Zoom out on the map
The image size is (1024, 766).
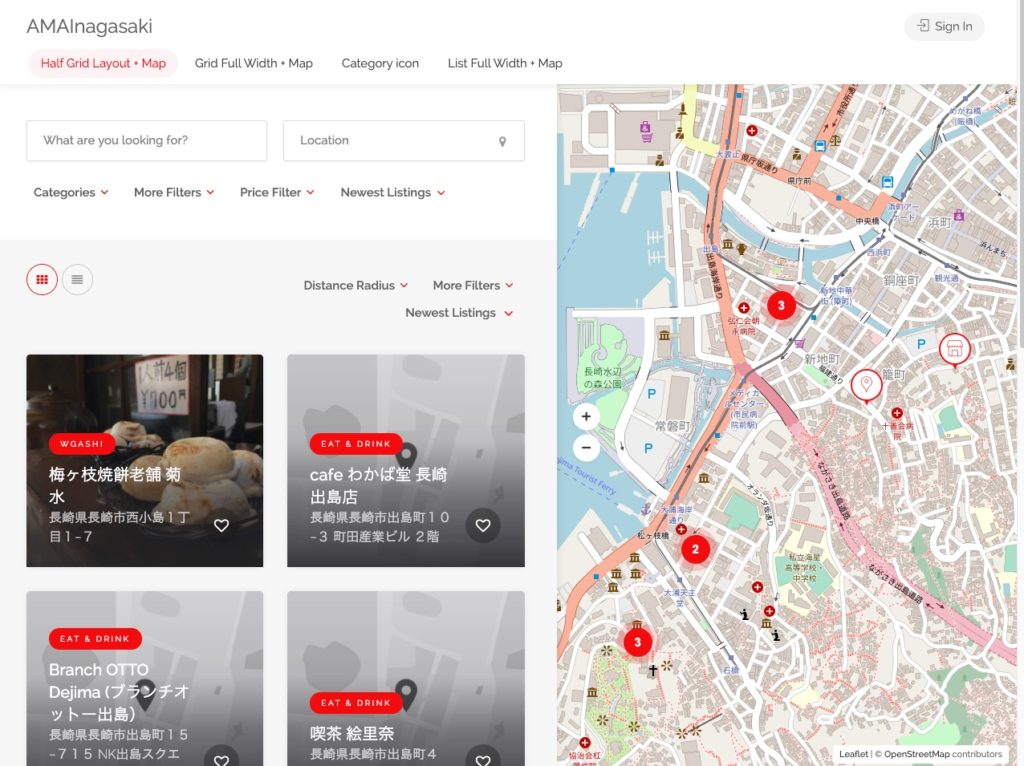pyautogui.click(x=586, y=447)
